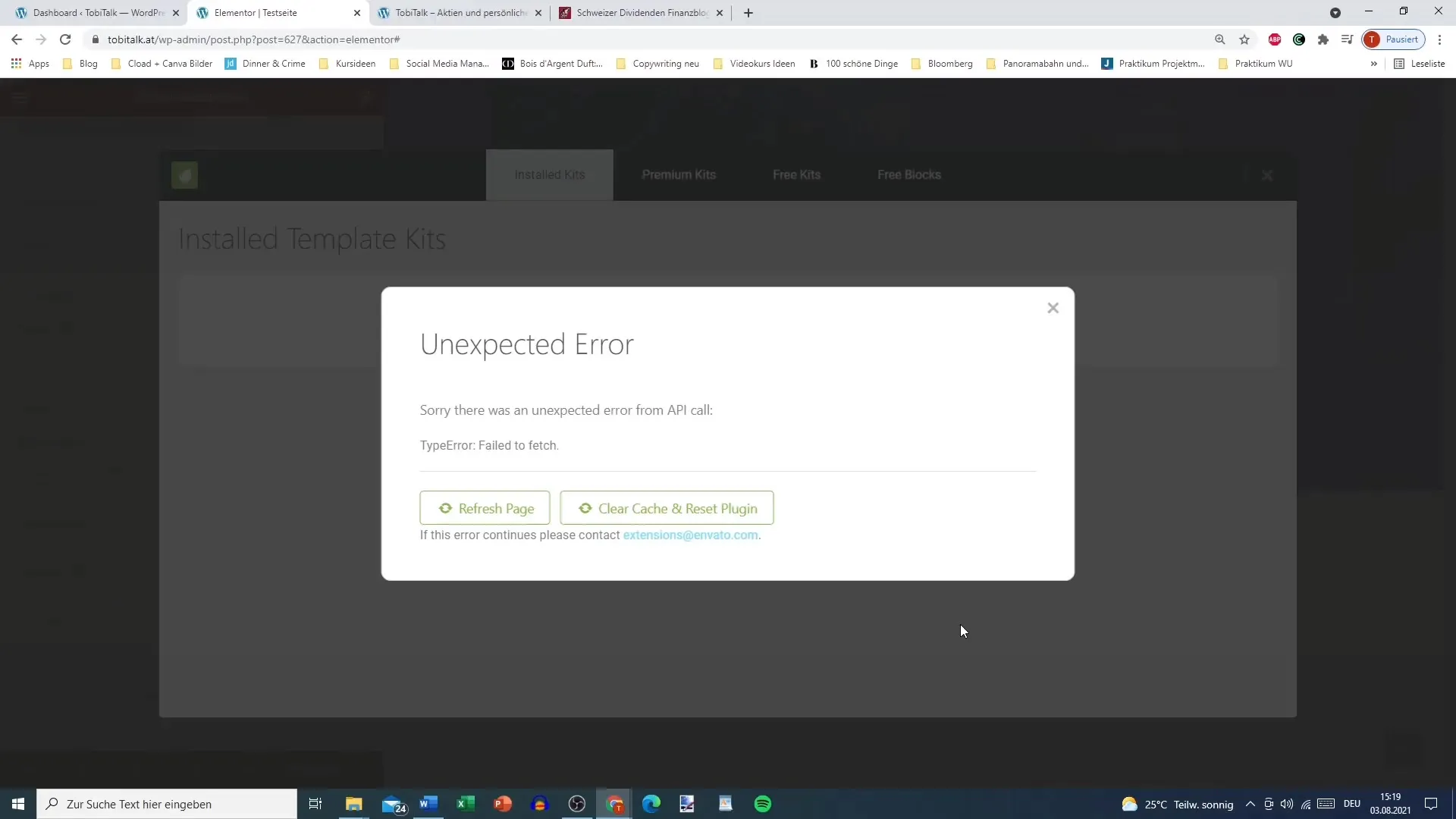
Task: Open OBS Studio from the taskbar
Action: pos(577,804)
